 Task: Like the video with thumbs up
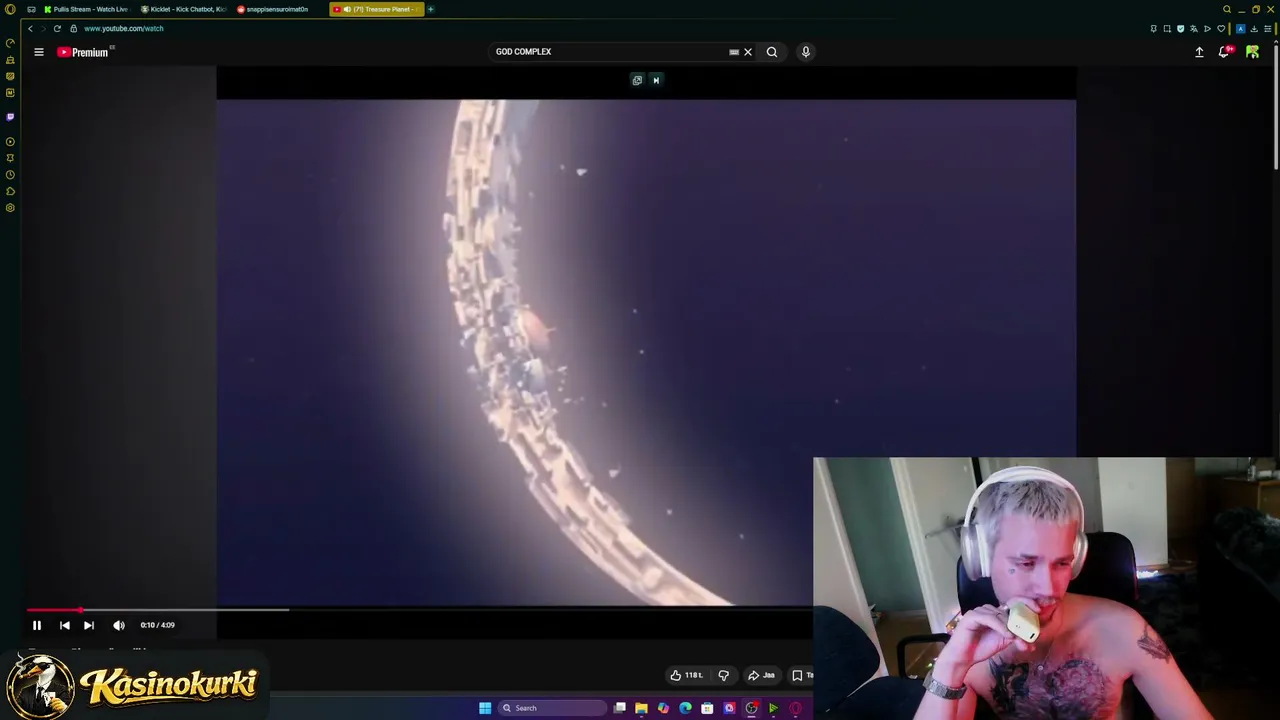[x=686, y=675]
